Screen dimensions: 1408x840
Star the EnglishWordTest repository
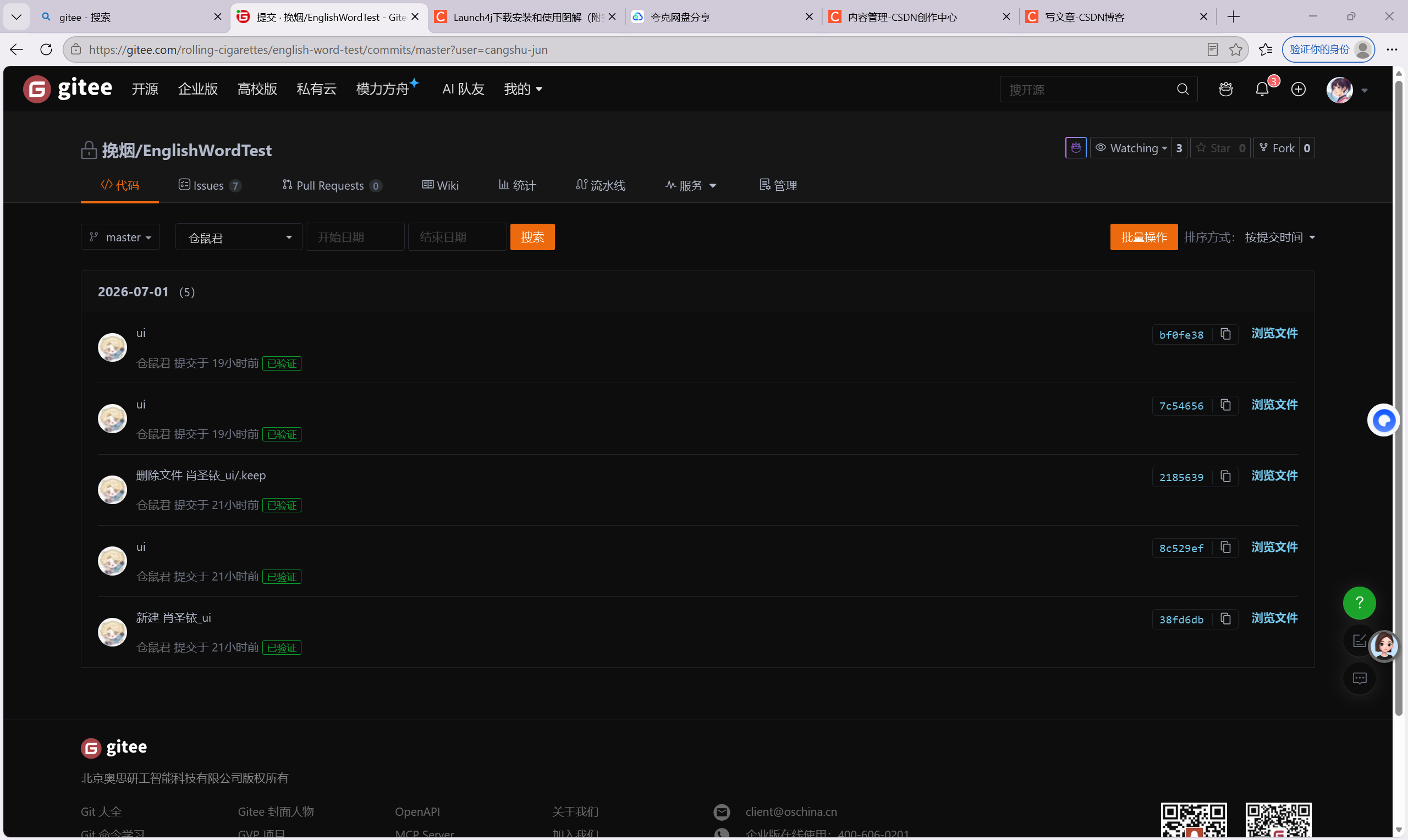1213,148
